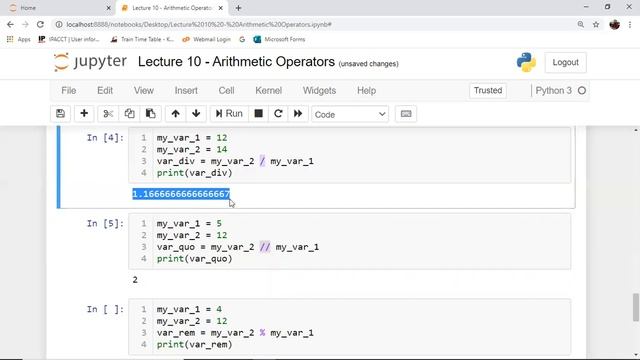Bookmark this page with star icon

[596, 24]
